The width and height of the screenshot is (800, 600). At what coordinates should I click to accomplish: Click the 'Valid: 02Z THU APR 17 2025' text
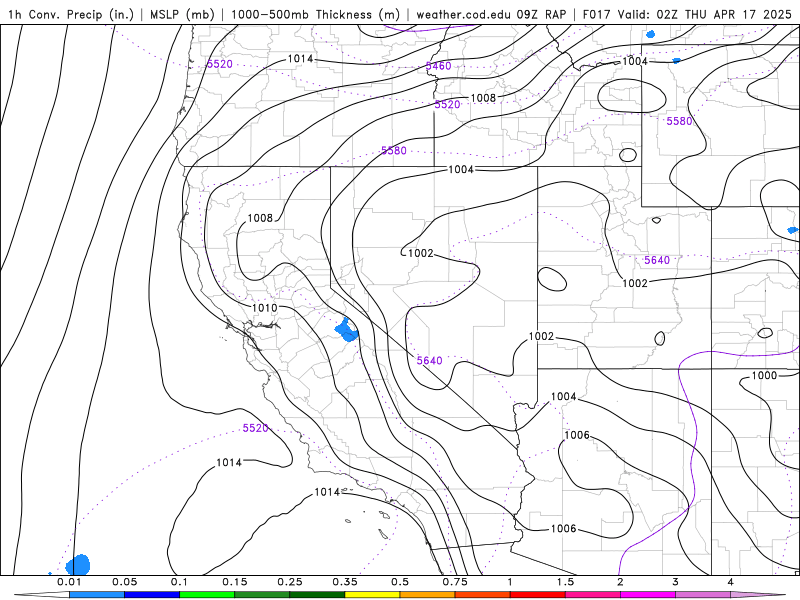(x=704, y=14)
